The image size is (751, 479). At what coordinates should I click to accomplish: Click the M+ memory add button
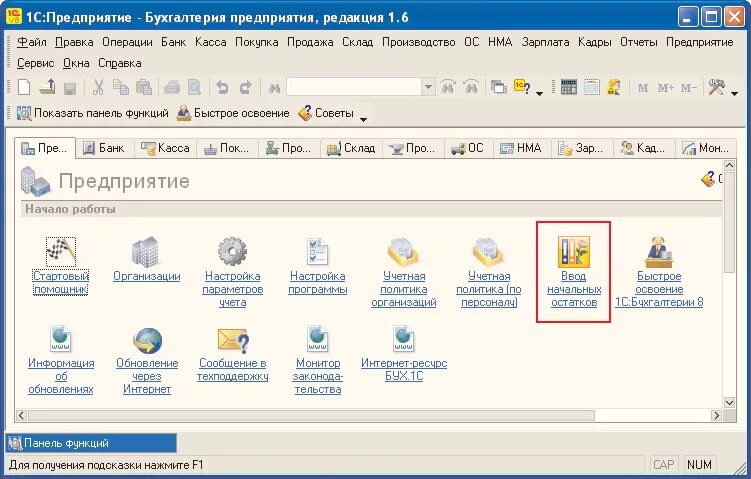click(665, 88)
